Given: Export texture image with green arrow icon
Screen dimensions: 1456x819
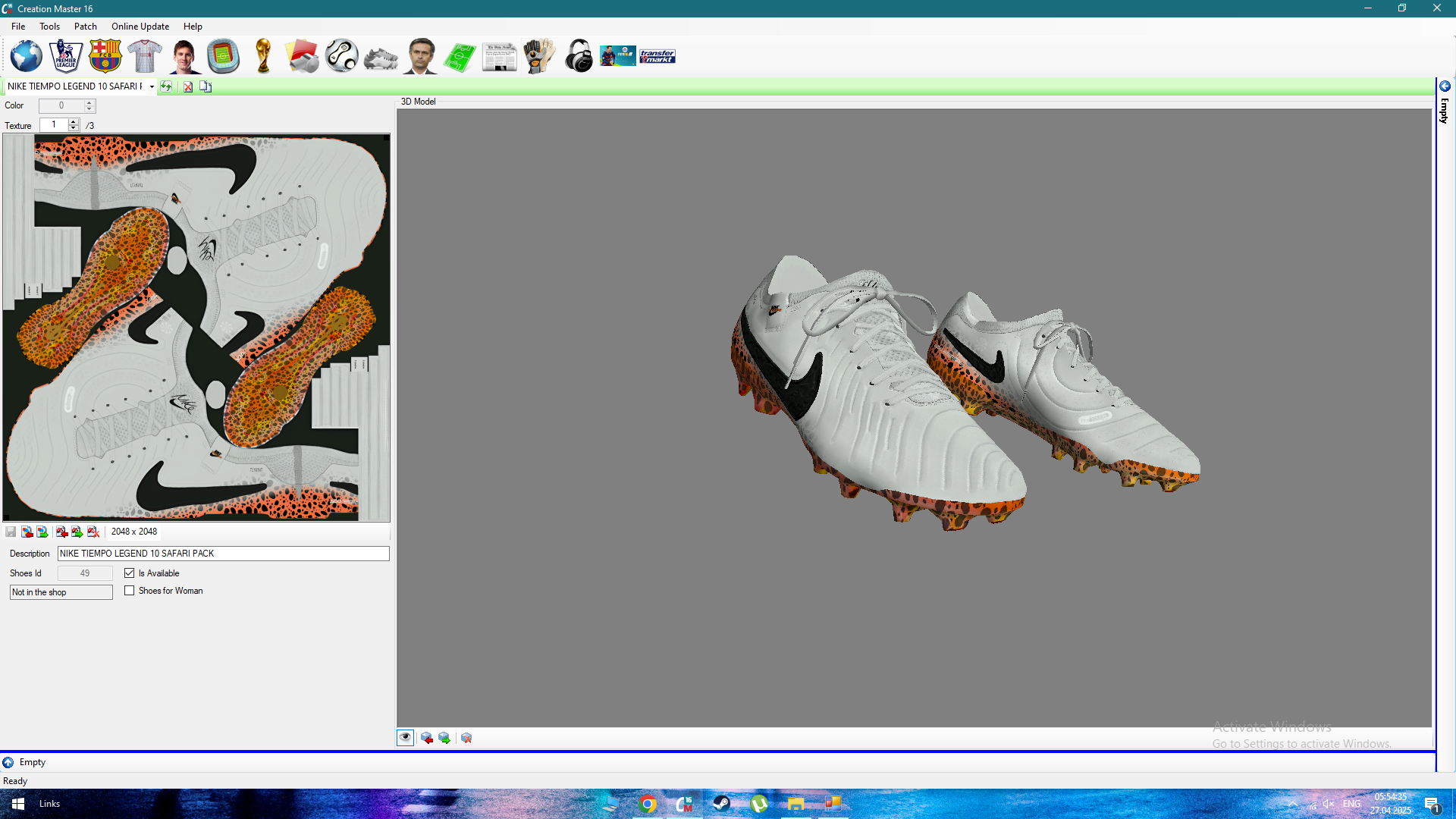Looking at the screenshot, I should point(42,532).
